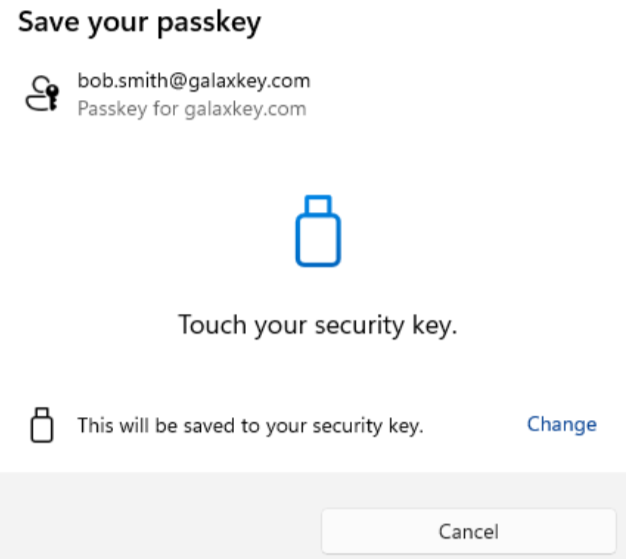Click Change to pick another save location
The width and height of the screenshot is (626, 559).
pyautogui.click(x=561, y=424)
